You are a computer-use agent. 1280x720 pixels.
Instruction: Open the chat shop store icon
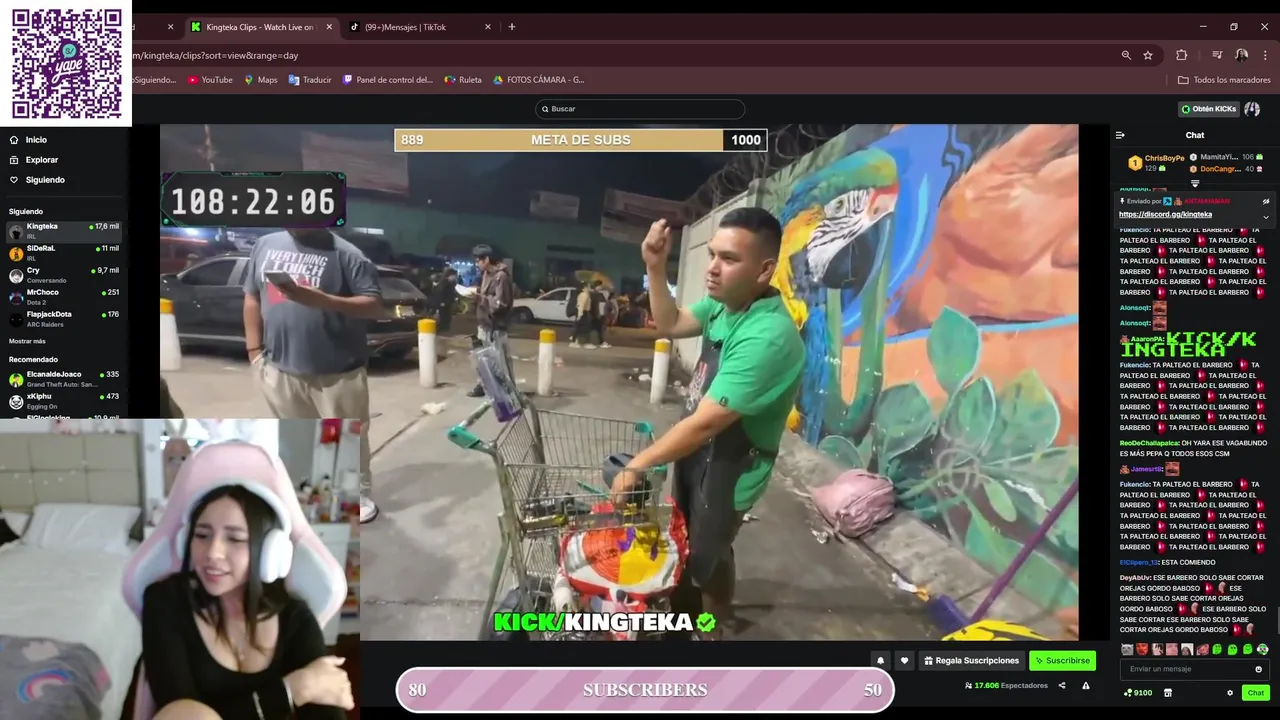(x=1167, y=693)
